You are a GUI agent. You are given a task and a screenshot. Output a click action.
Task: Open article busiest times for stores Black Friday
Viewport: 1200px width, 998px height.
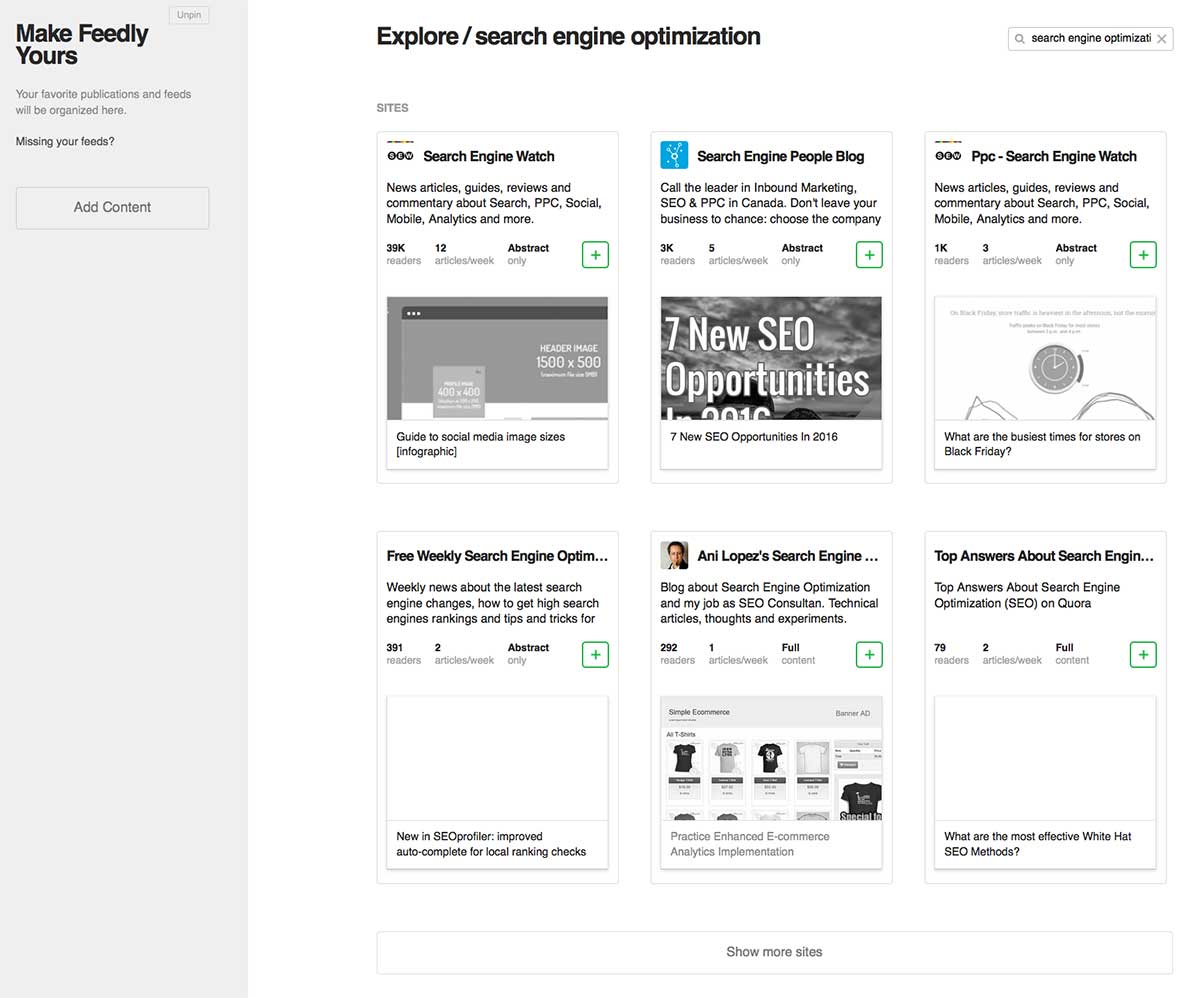pos(1042,444)
